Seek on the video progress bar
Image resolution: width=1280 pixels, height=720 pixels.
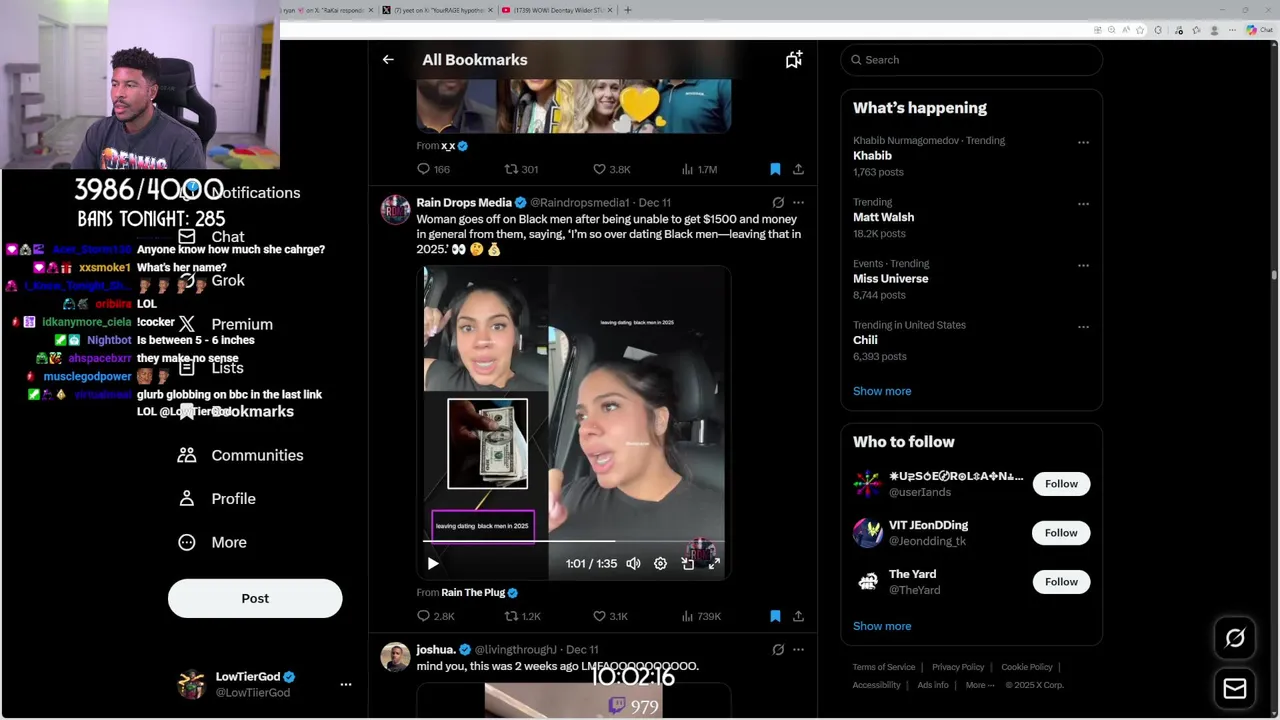pyautogui.click(x=573, y=541)
